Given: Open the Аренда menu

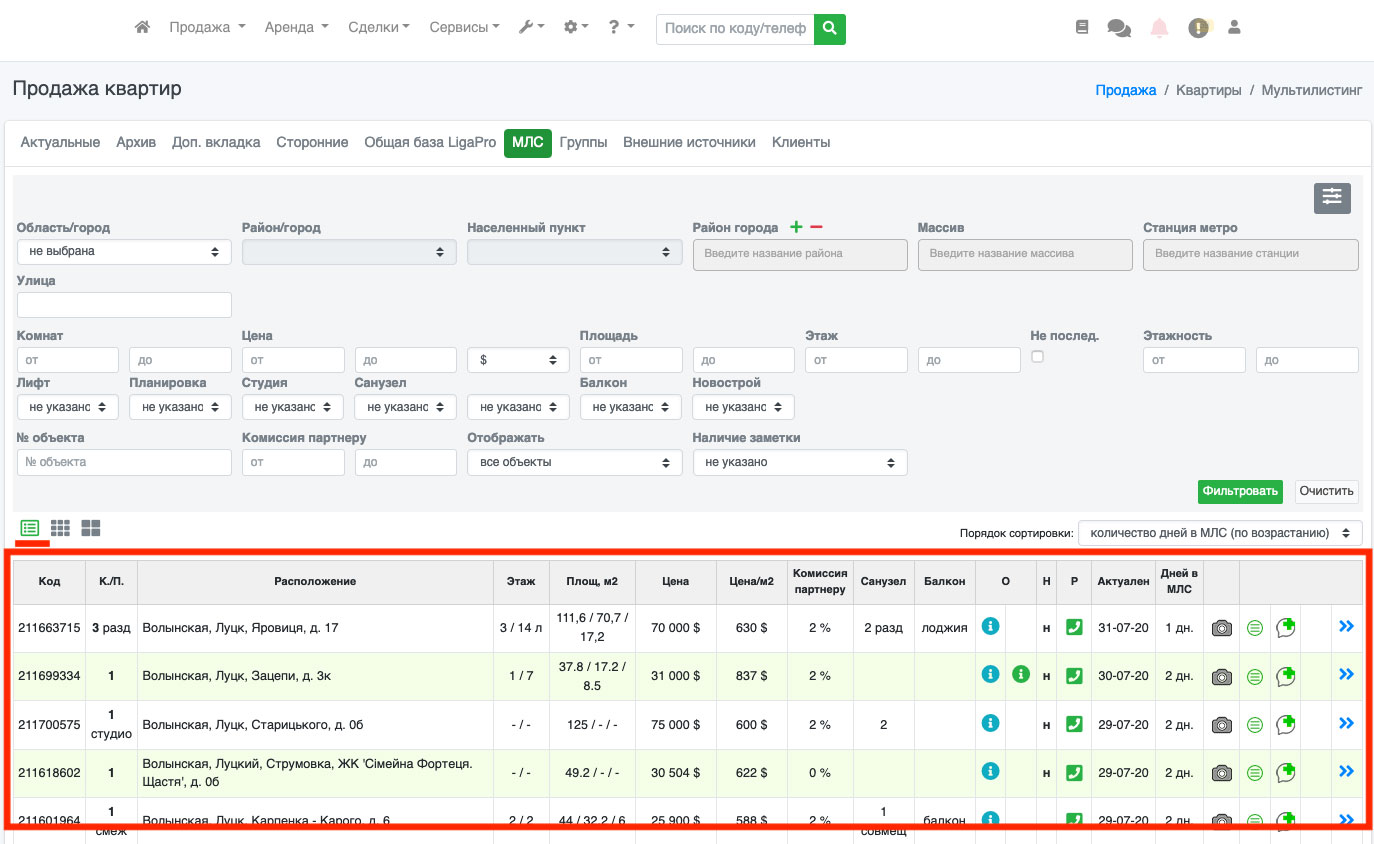Looking at the screenshot, I should pyautogui.click(x=296, y=28).
